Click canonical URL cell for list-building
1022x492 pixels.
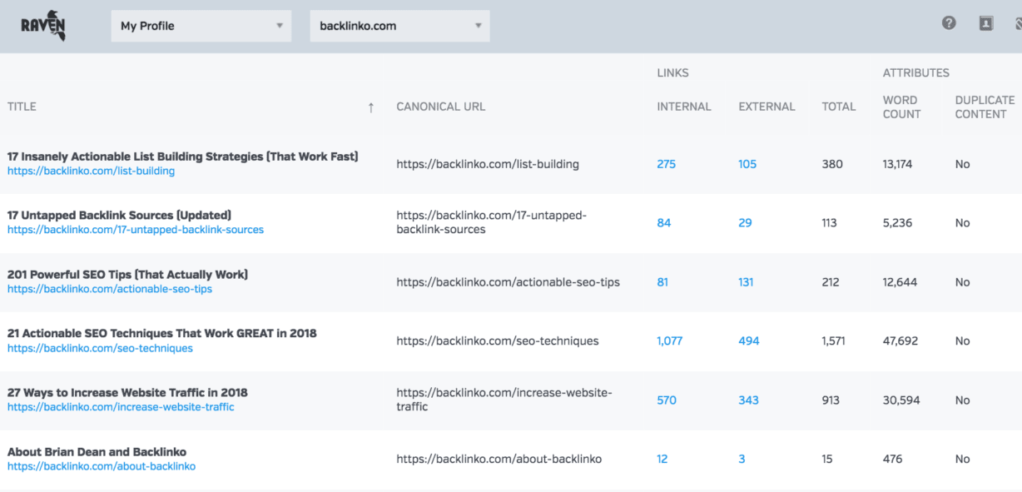pyautogui.click(x=488, y=164)
